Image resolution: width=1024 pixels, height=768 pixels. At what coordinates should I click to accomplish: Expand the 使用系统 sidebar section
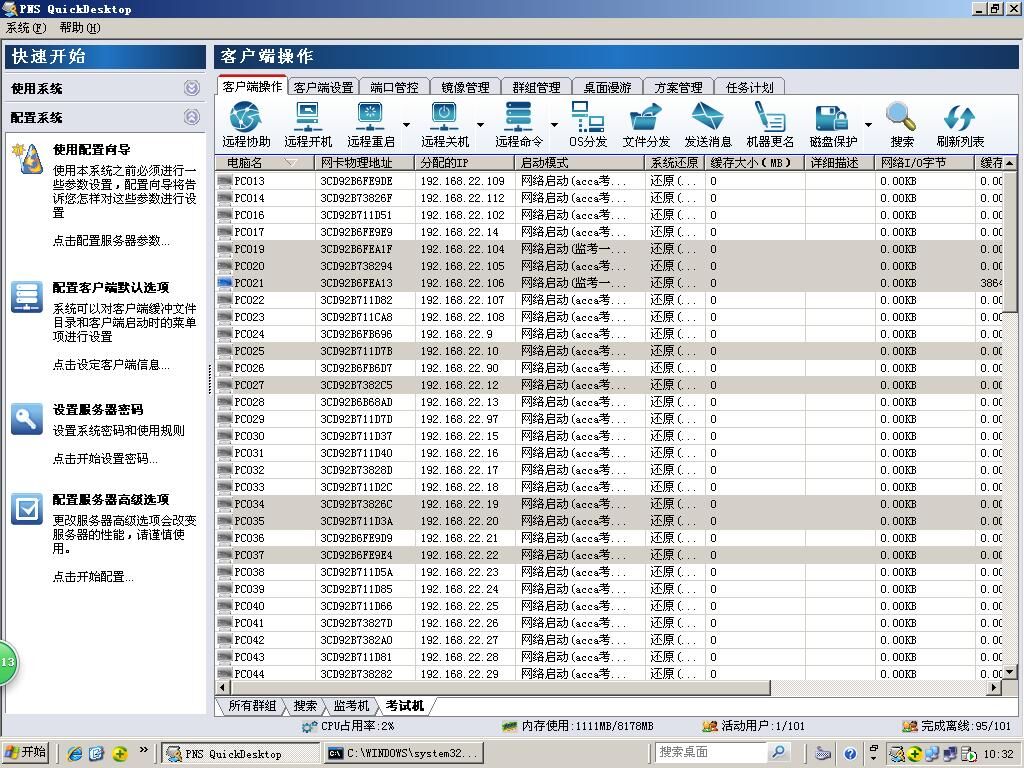pyautogui.click(x=191, y=88)
